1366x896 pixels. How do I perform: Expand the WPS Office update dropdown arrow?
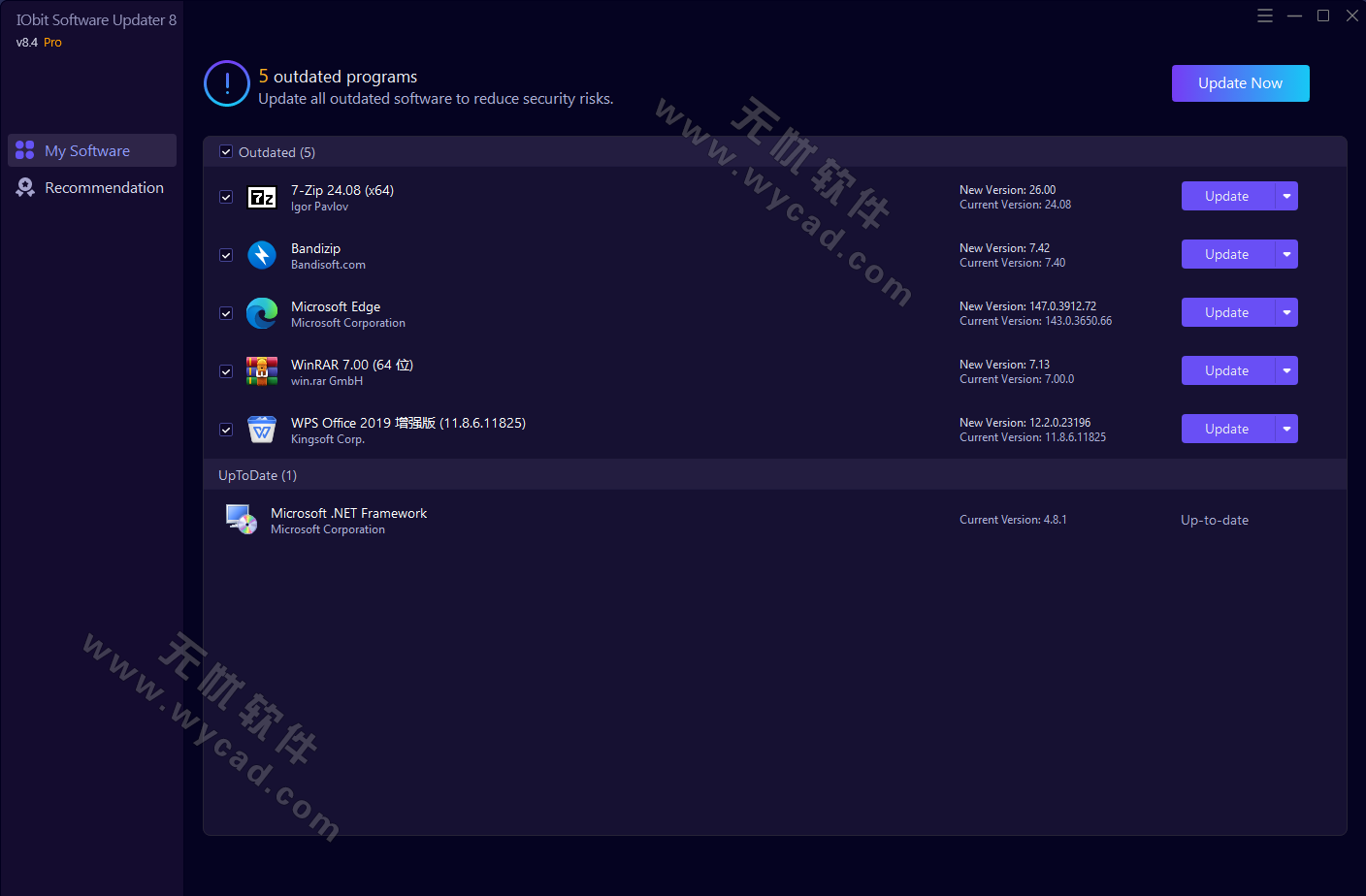point(1288,429)
